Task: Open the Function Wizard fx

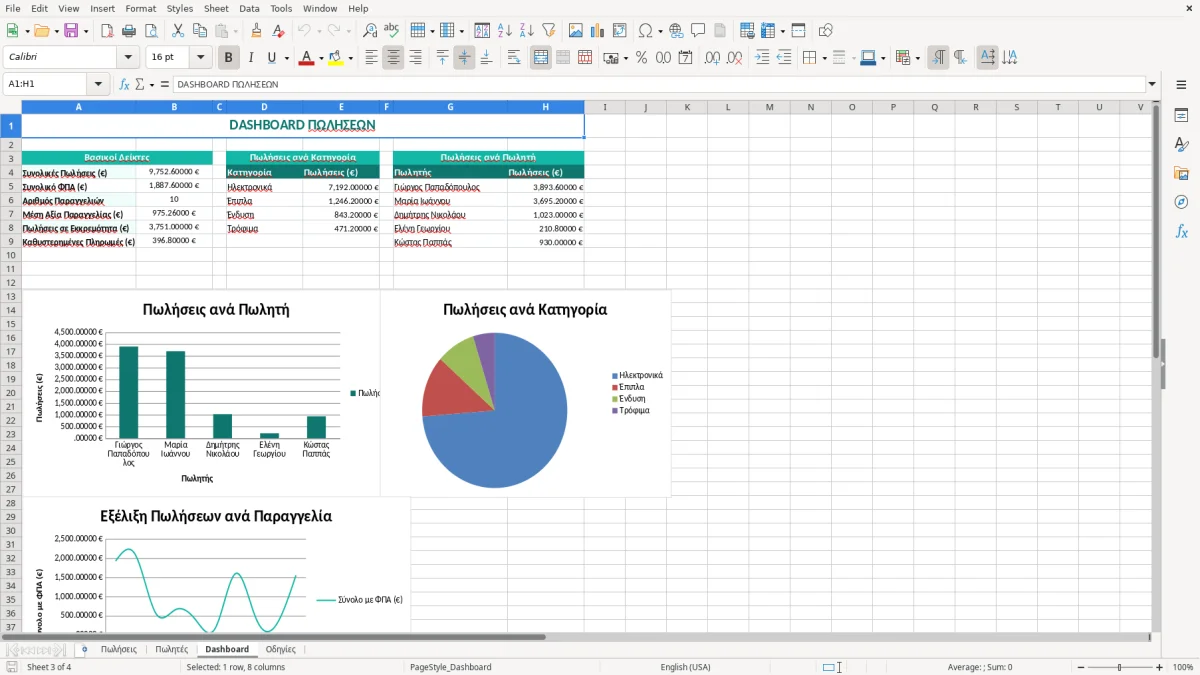Action: [x=124, y=84]
